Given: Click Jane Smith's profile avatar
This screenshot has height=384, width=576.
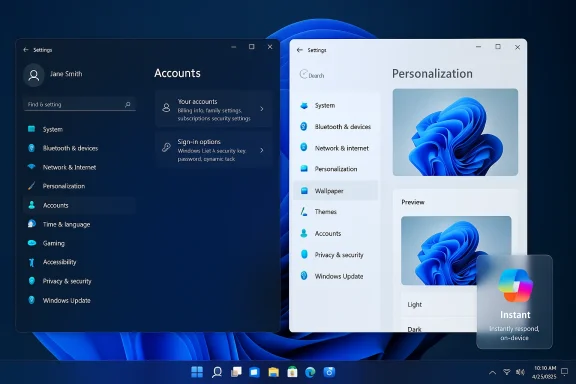Looking at the screenshot, I should point(34,75).
